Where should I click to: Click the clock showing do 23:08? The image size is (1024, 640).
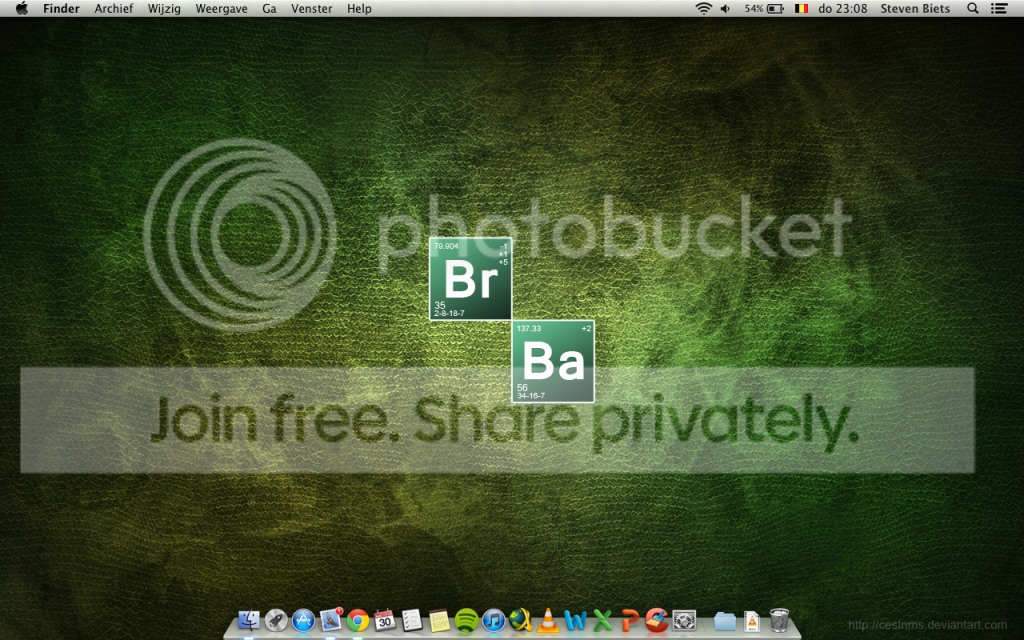(842, 8)
